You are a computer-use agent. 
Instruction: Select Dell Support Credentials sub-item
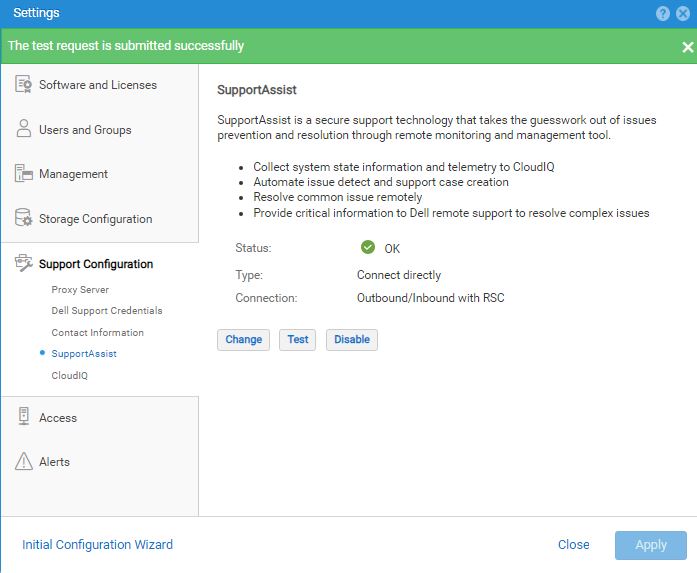(106, 311)
